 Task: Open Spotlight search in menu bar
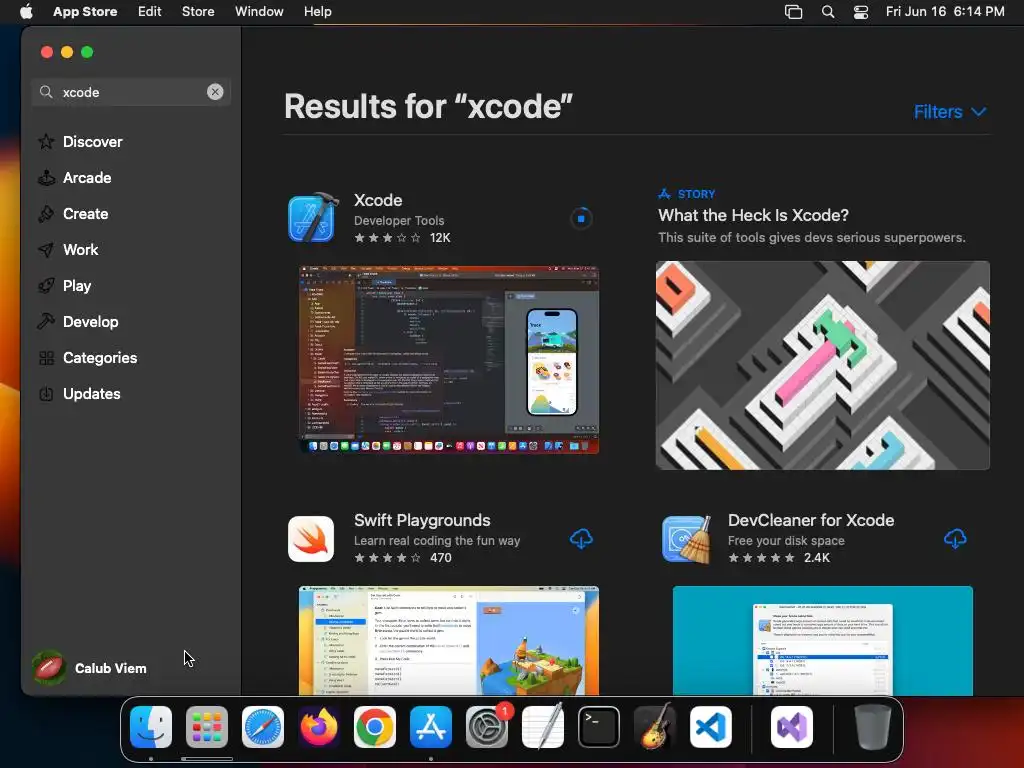click(x=827, y=12)
